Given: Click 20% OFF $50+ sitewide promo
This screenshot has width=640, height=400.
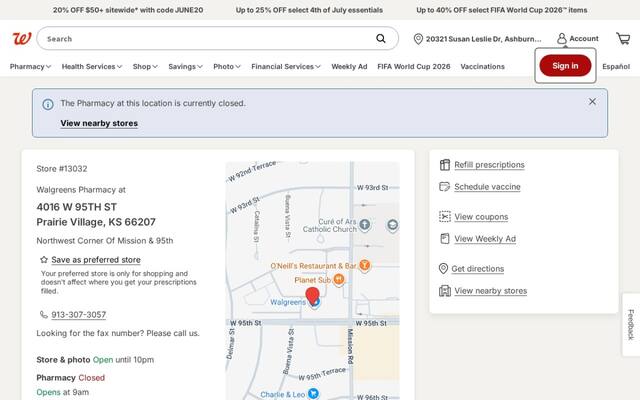Looking at the screenshot, I should pos(128,10).
